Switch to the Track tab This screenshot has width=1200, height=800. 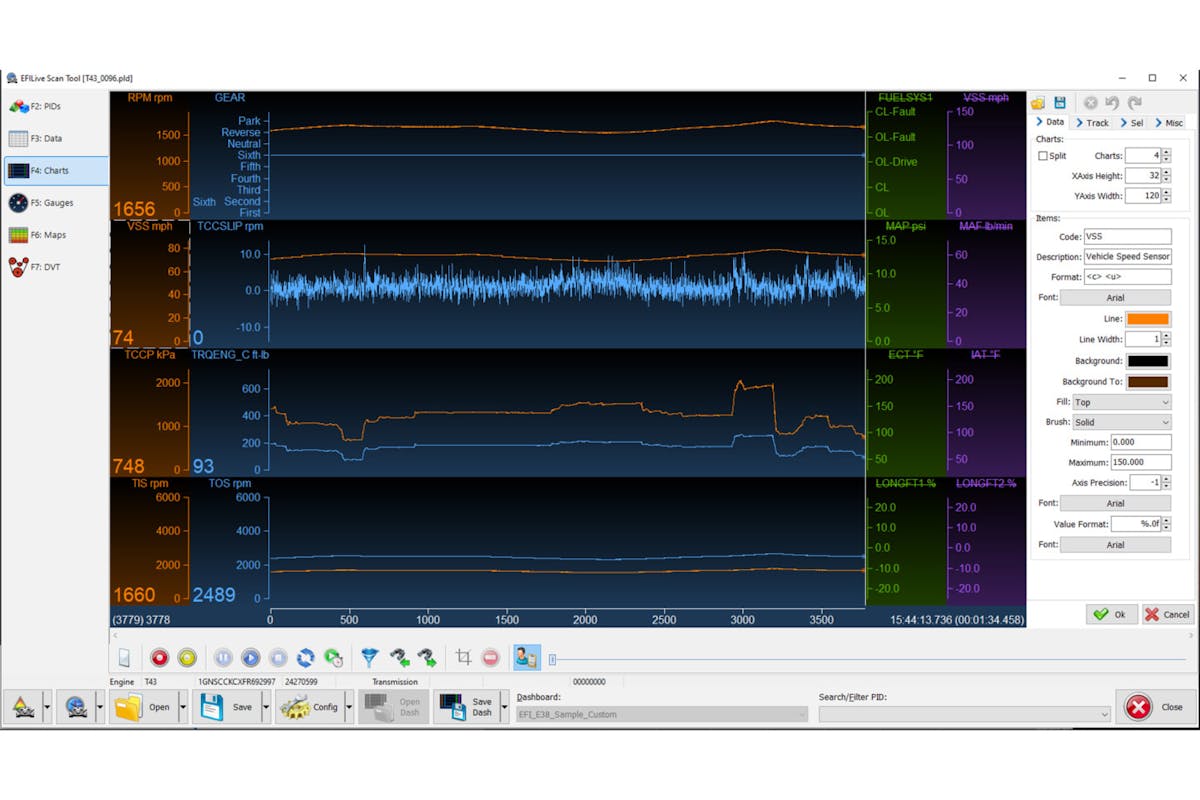pos(1093,123)
